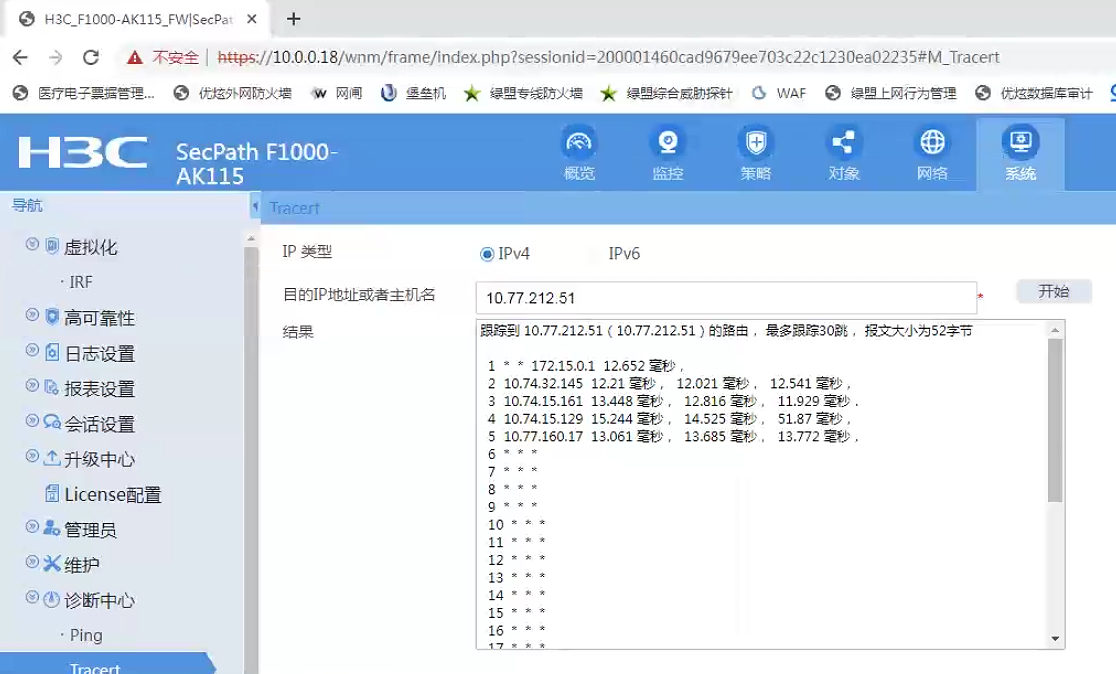Open 优炫数据库审计 bookmark
The width and height of the screenshot is (1116, 674).
pyautogui.click(x=1033, y=93)
